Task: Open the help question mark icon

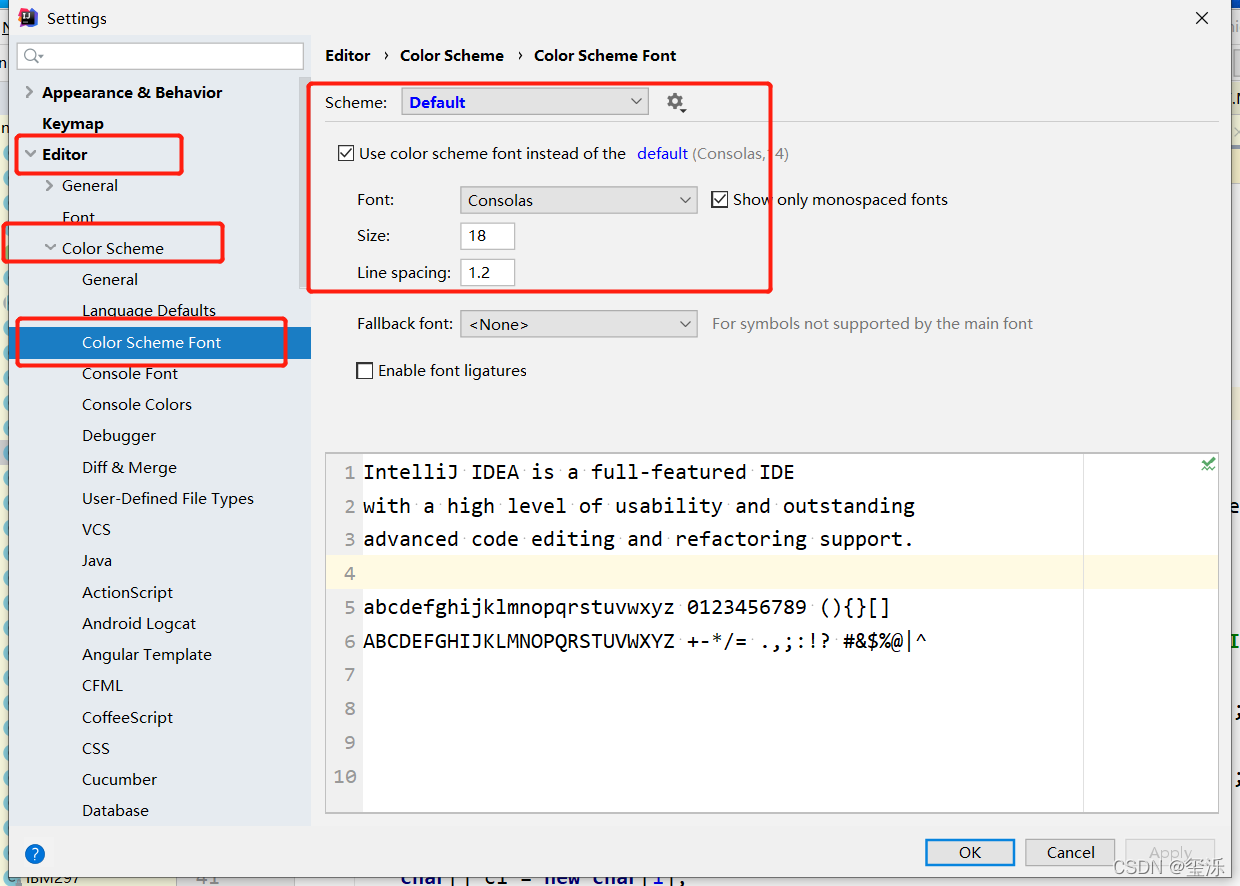Action: 35,854
